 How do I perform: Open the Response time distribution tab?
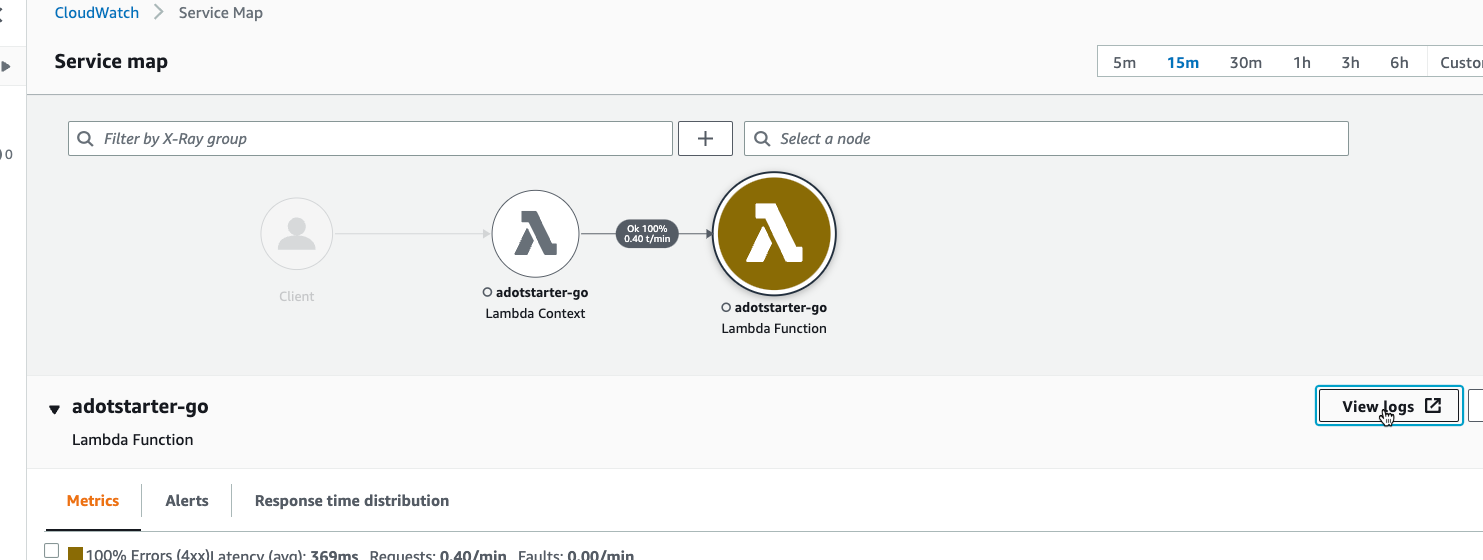click(352, 501)
